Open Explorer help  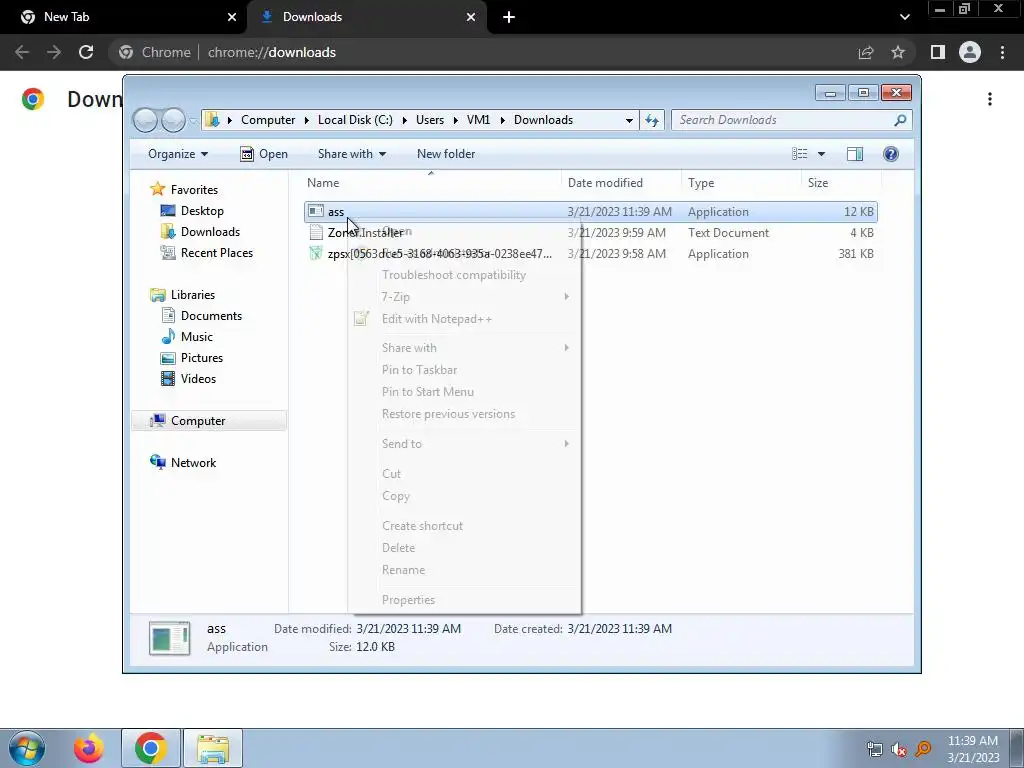pyautogui.click(x=891, y=154)
